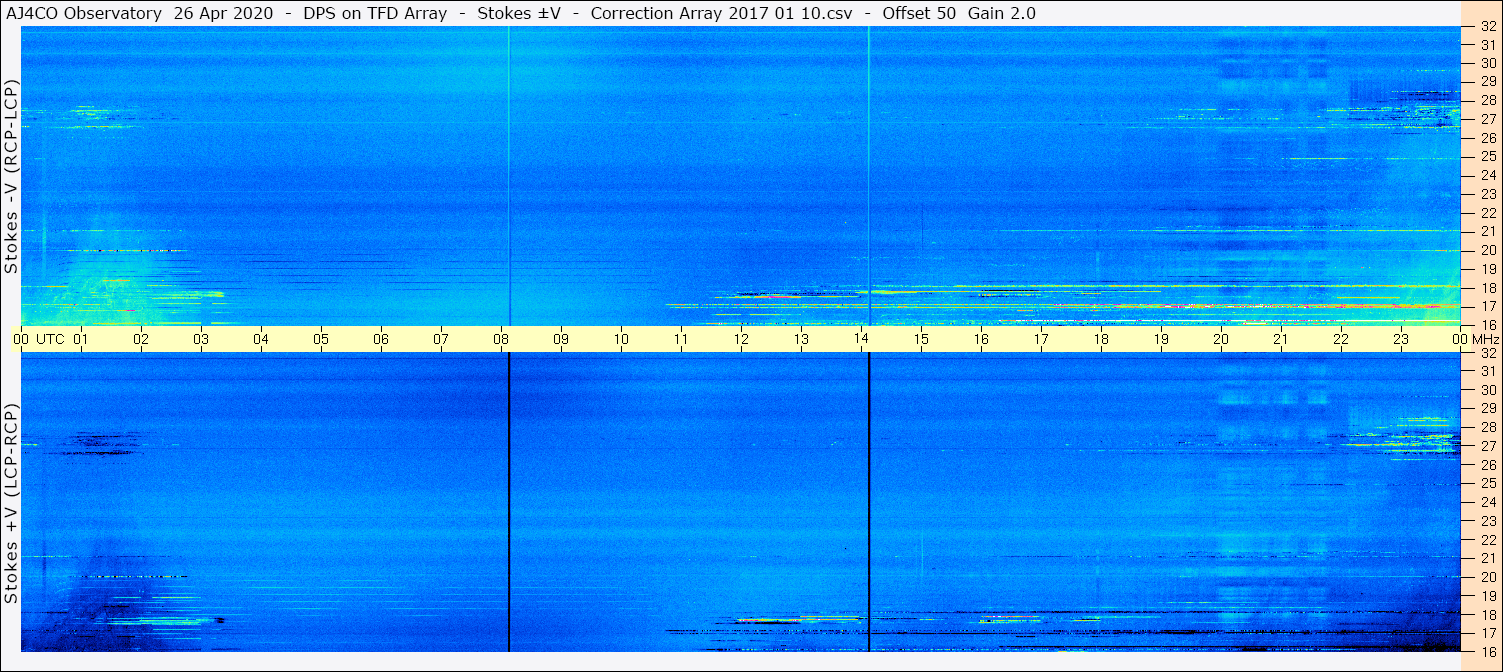Click the 17 MHz label on Stokes +V scale
Screen dimensions: 1503x672
1487,633
